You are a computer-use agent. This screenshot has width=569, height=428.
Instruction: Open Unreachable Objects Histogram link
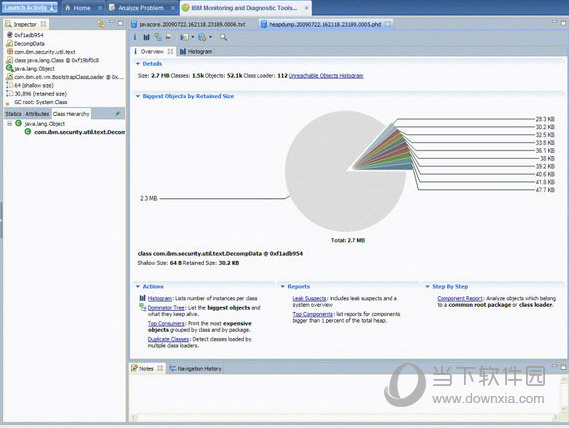tap(326, 76)
